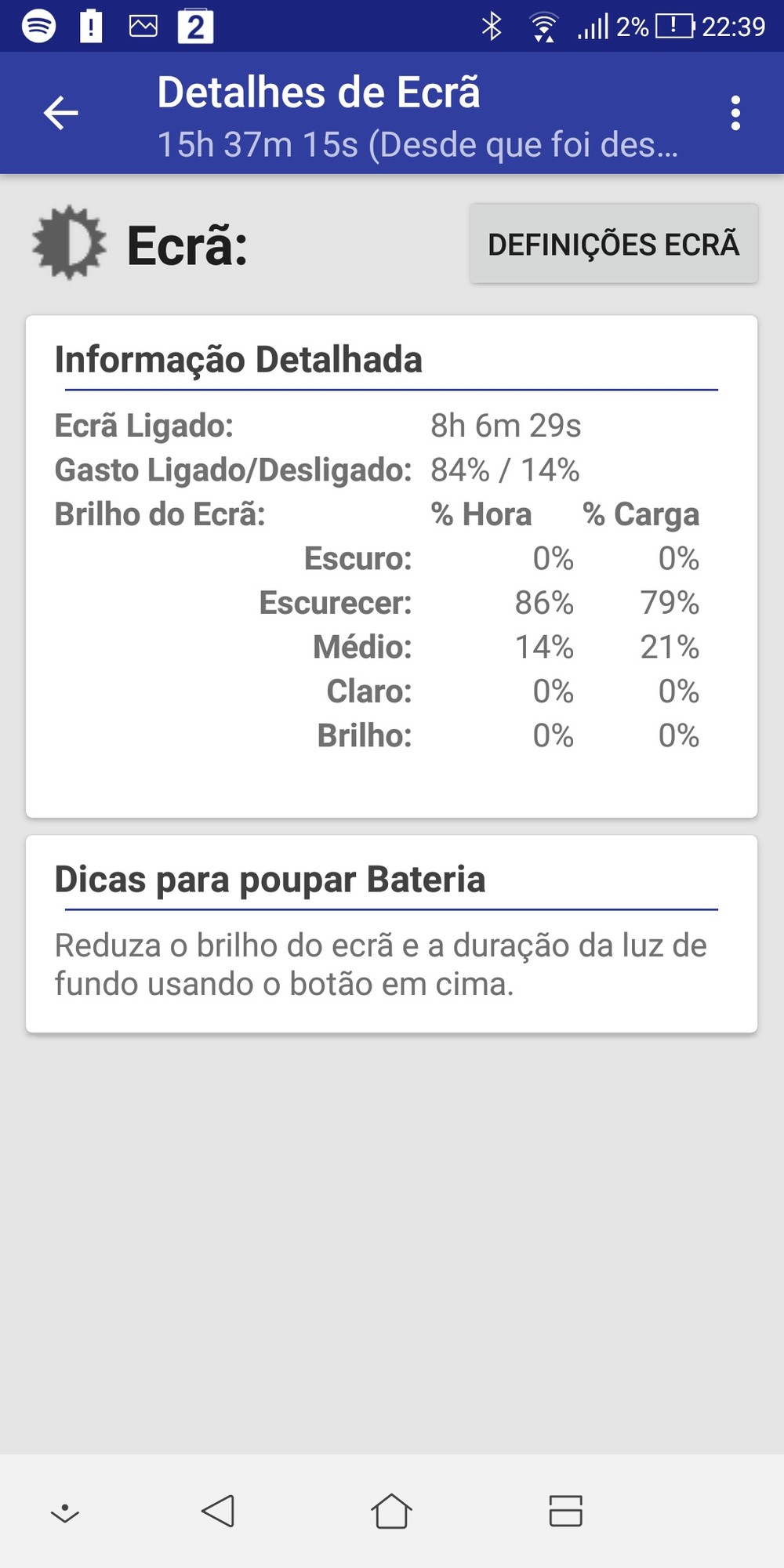Image resolution: width=784 pixels, height=1568 pixels.
Task: Tap the Detalhes de Ecrã title
Action: (318, 93)
